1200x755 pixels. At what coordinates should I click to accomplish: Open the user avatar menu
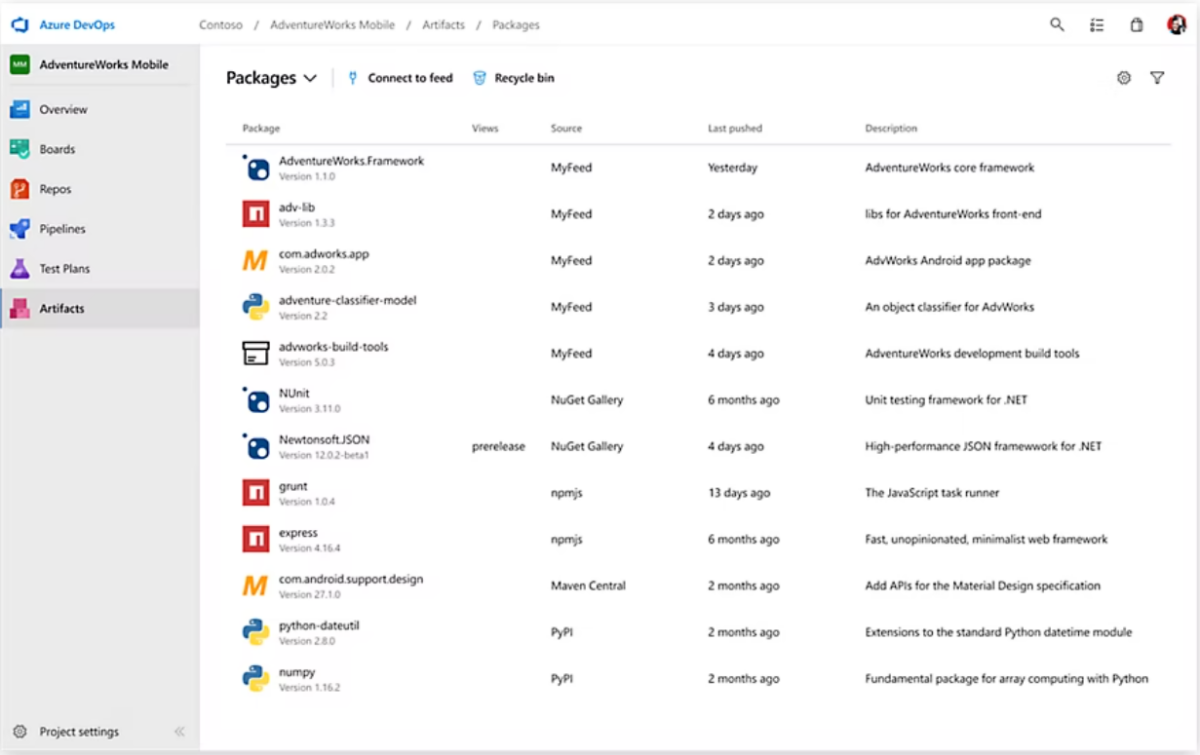click(x=1174, y=24)
